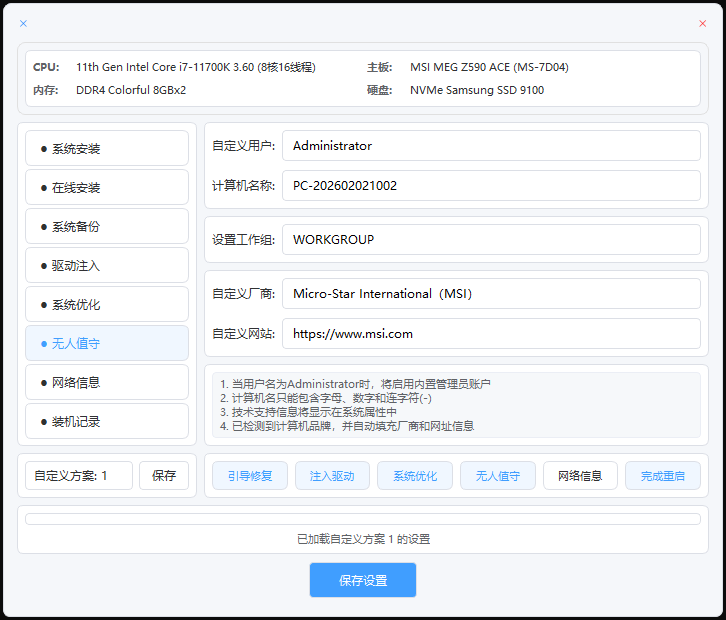Viewport: 726px width, 620px height.
Task: Click the empty progress bar above status text
Action: click(x=363, y=519)
